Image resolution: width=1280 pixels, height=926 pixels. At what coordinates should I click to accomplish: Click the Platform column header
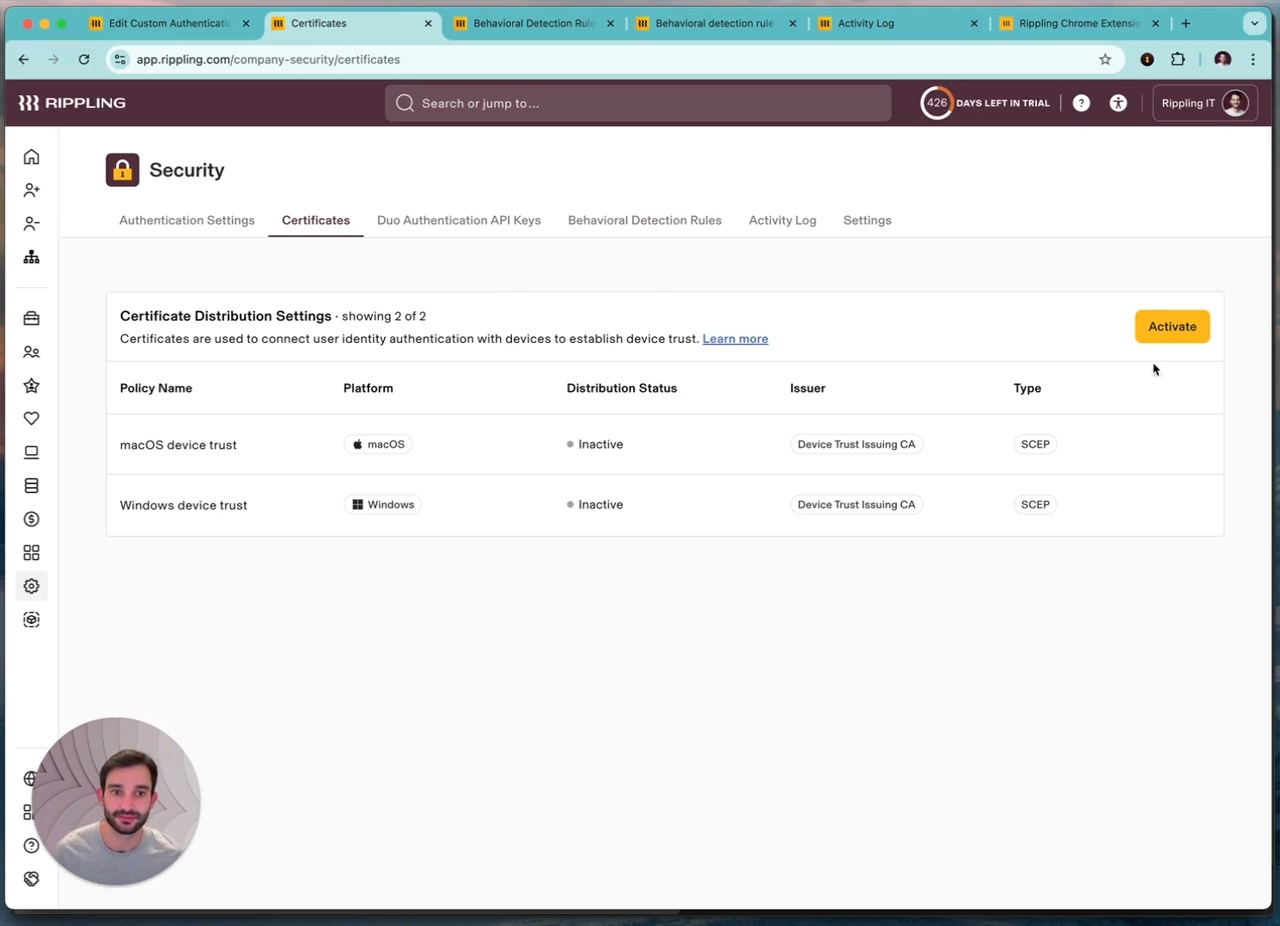368,388
